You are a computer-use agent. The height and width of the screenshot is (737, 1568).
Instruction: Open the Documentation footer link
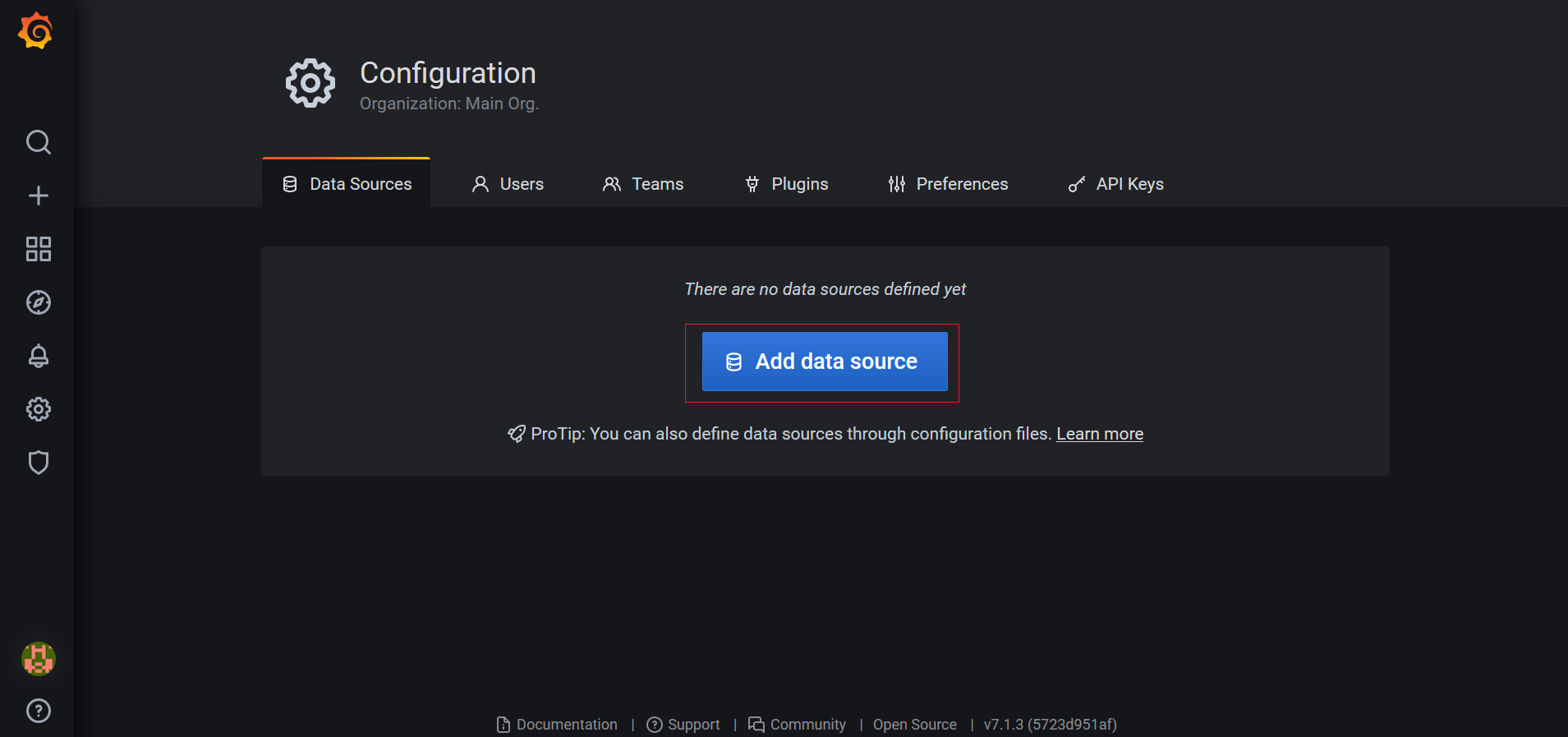(x=558, y=725)
